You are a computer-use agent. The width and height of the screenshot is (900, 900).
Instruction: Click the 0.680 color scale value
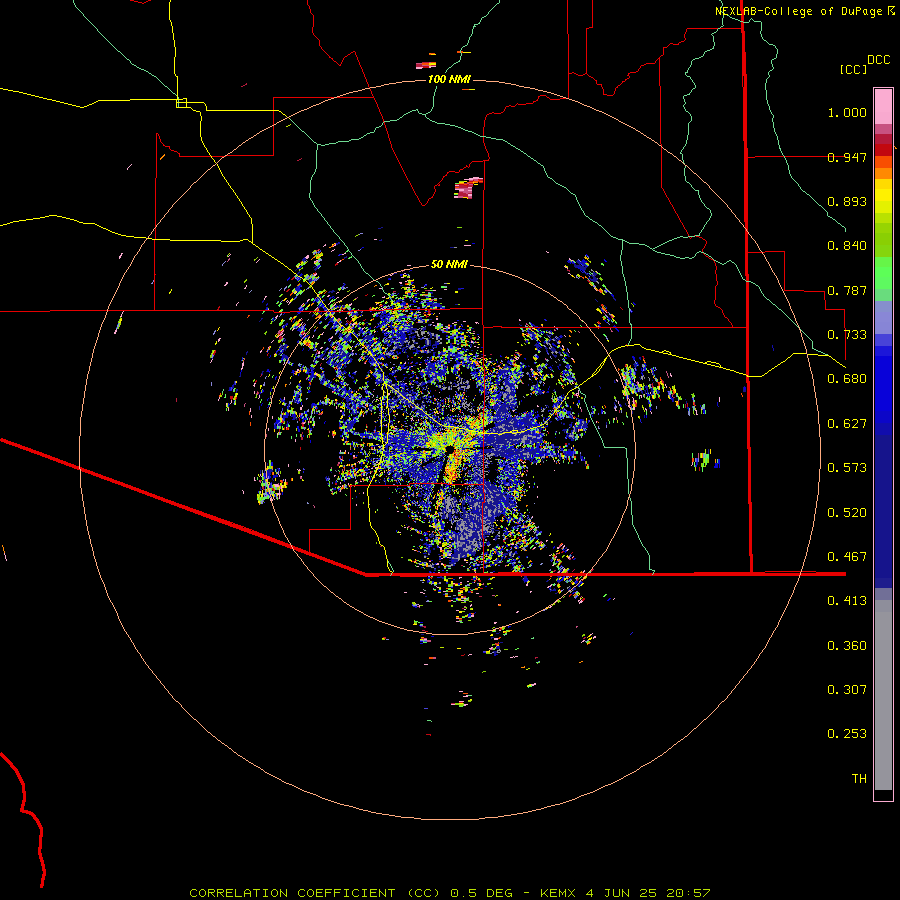[x=847, y=379]
